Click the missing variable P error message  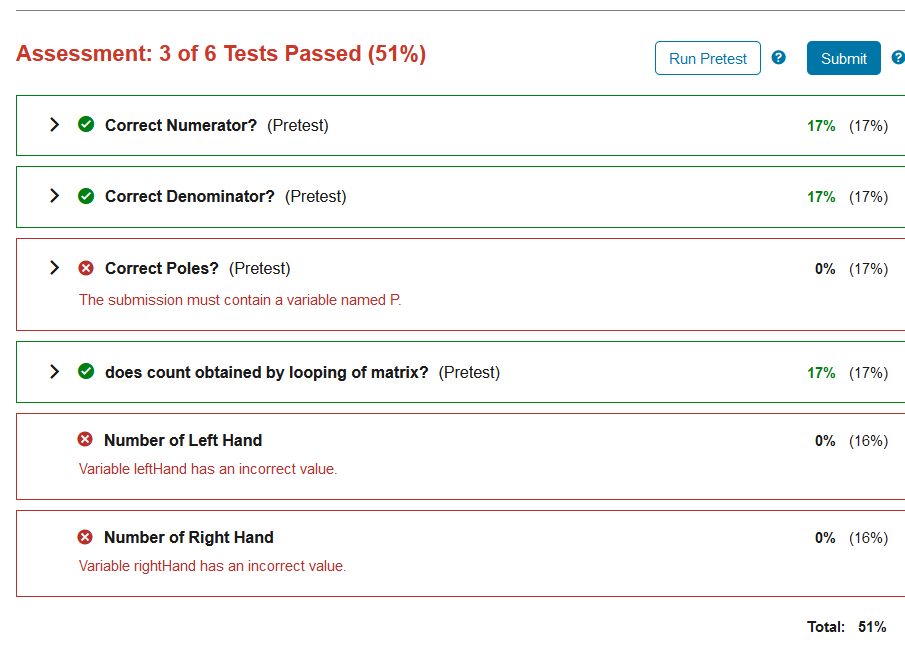click(x=240, y=299)
